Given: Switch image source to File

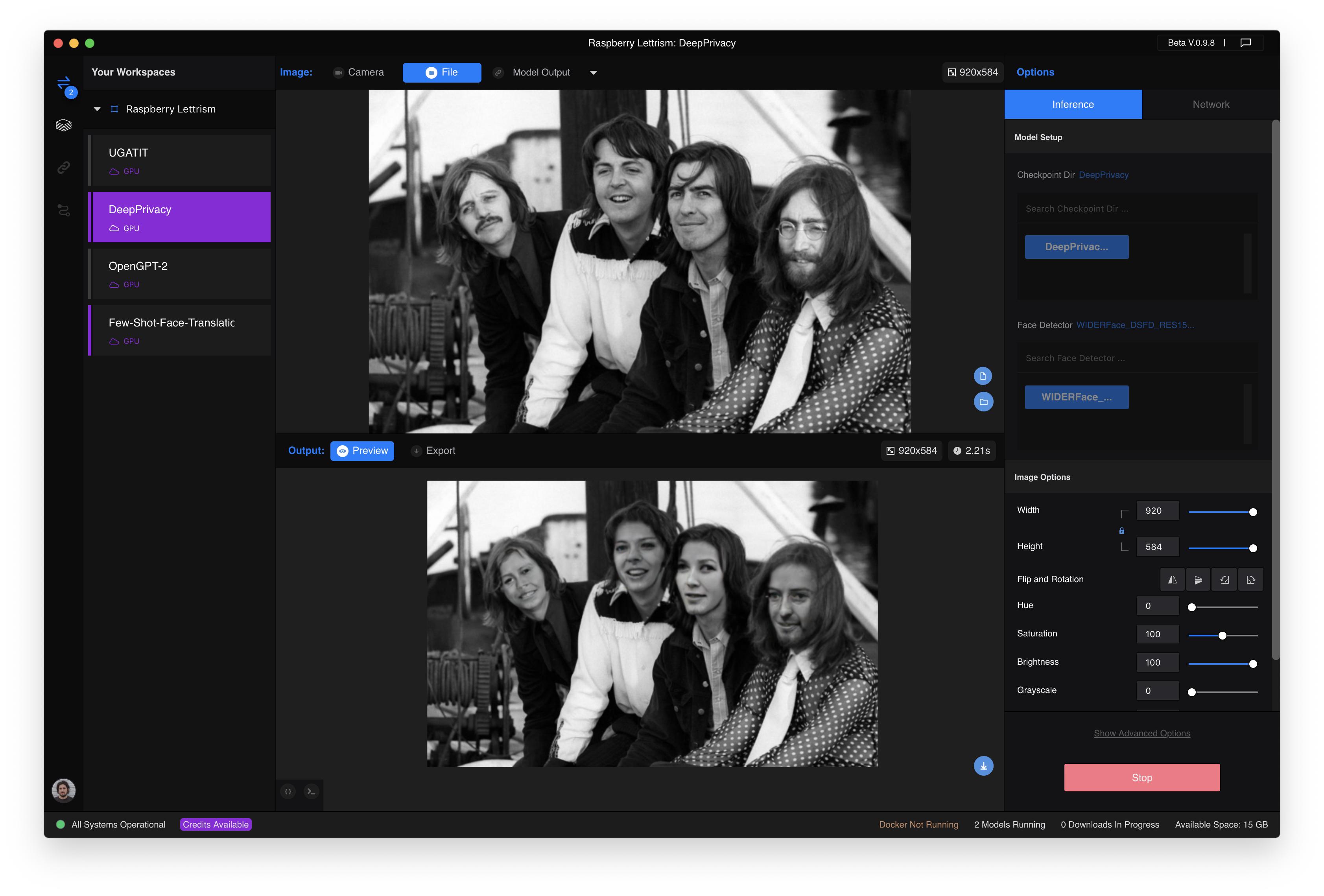Looking at the screenshot, I should tap(442, 72).
